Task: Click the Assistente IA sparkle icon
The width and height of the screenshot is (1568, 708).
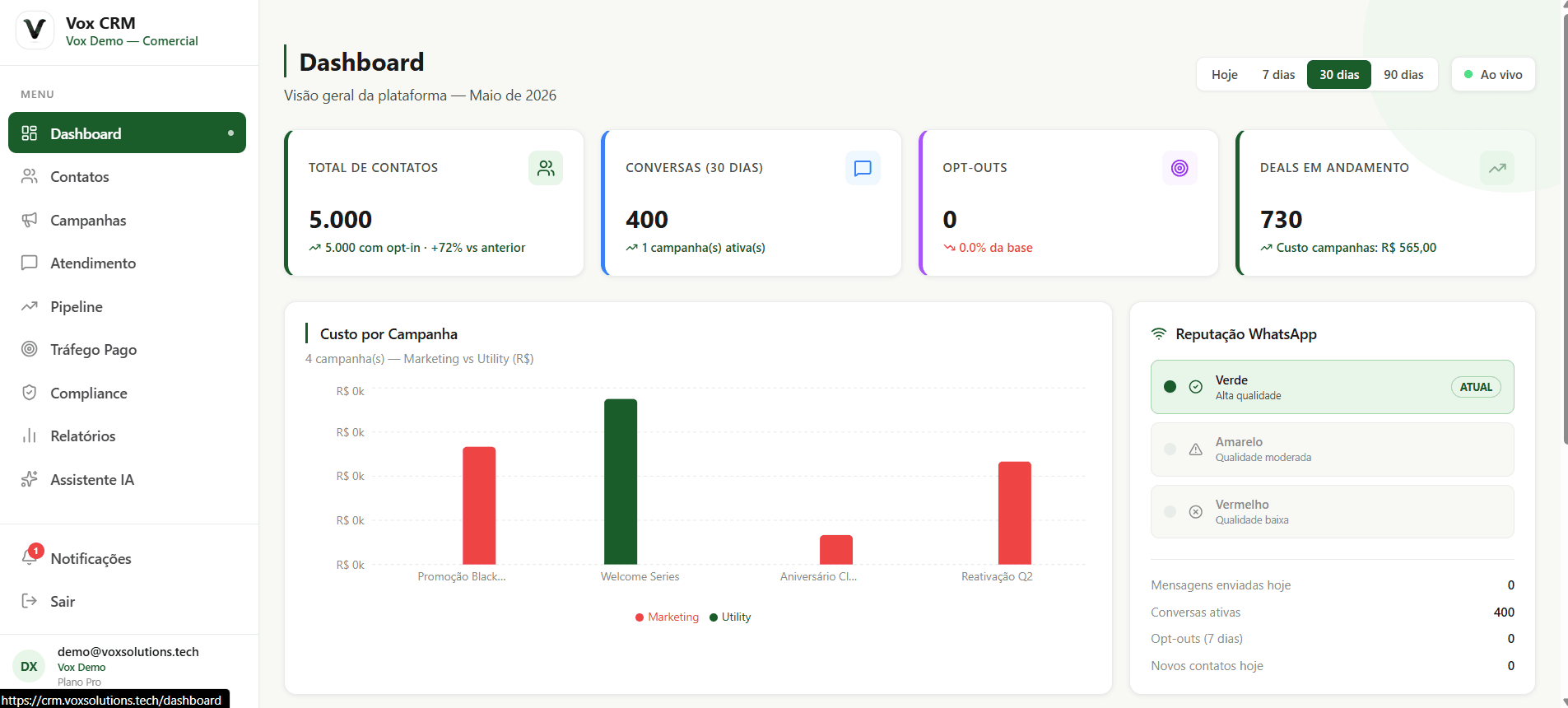Action: [x=30, y=479]
